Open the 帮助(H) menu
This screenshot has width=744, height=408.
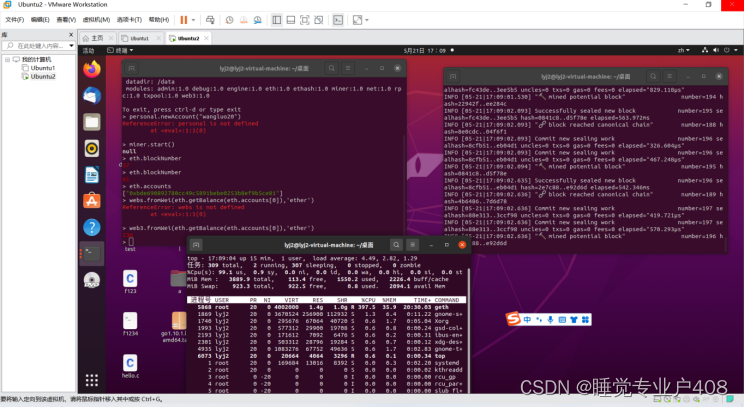(158, 20)
